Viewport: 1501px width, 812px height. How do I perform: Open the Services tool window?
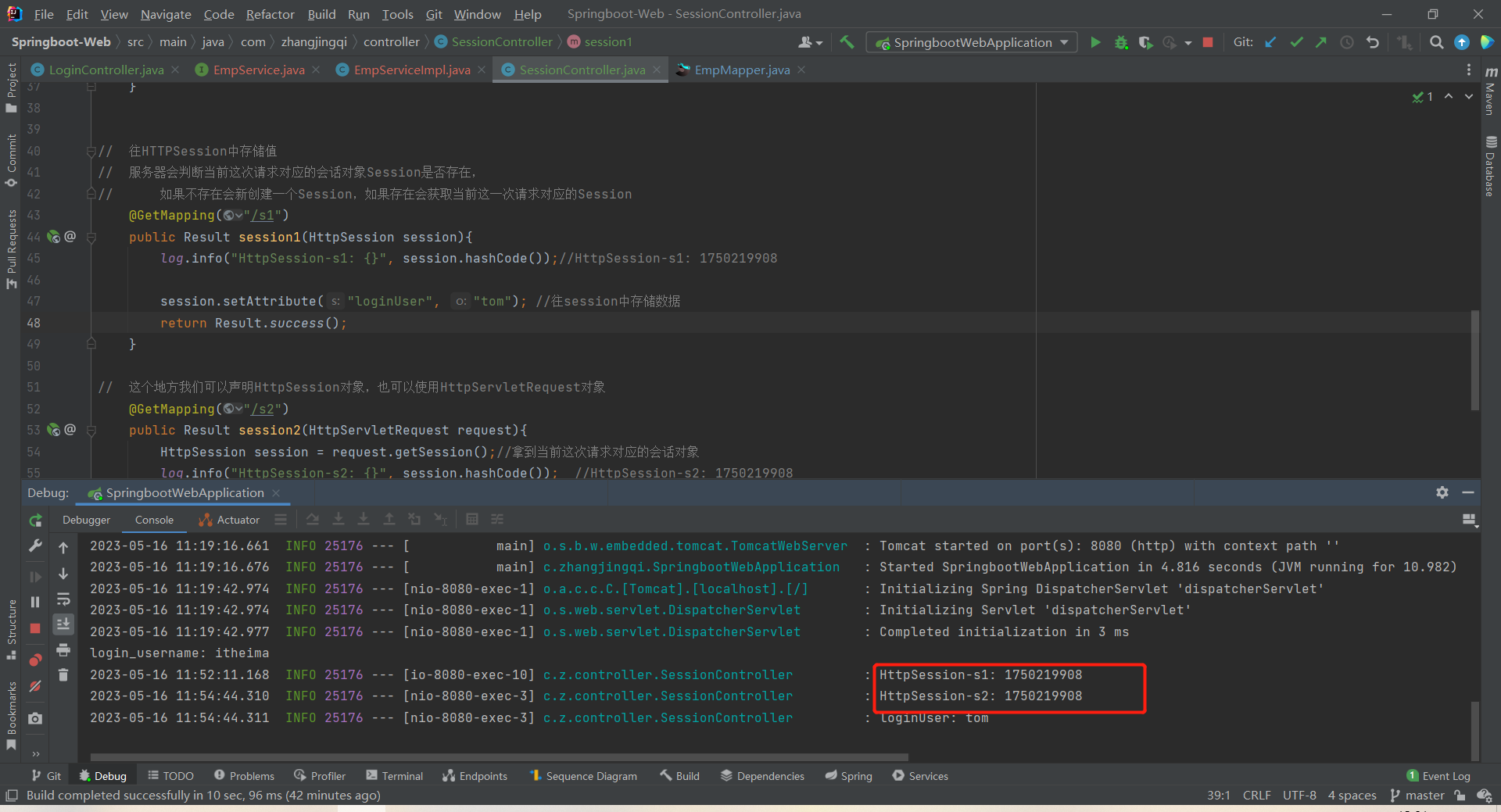pos(920,775)
